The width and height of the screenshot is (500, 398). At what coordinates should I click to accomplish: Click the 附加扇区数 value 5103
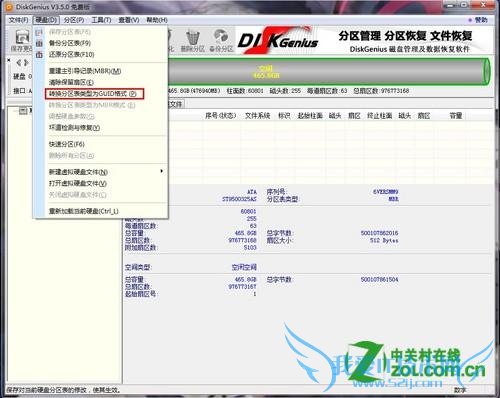click(x=250, y=248)
